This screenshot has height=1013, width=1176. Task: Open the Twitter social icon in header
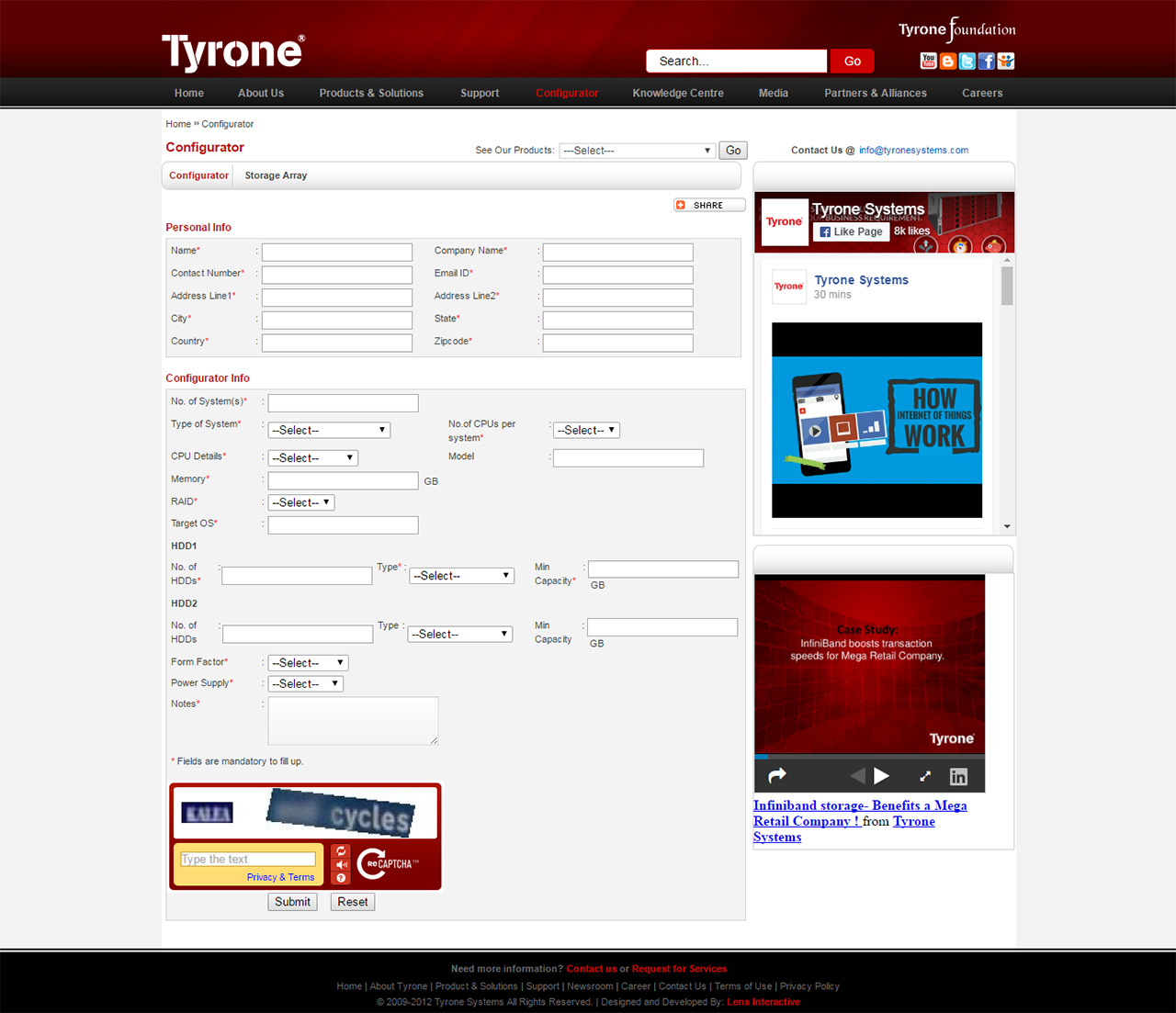coord(967,61)
